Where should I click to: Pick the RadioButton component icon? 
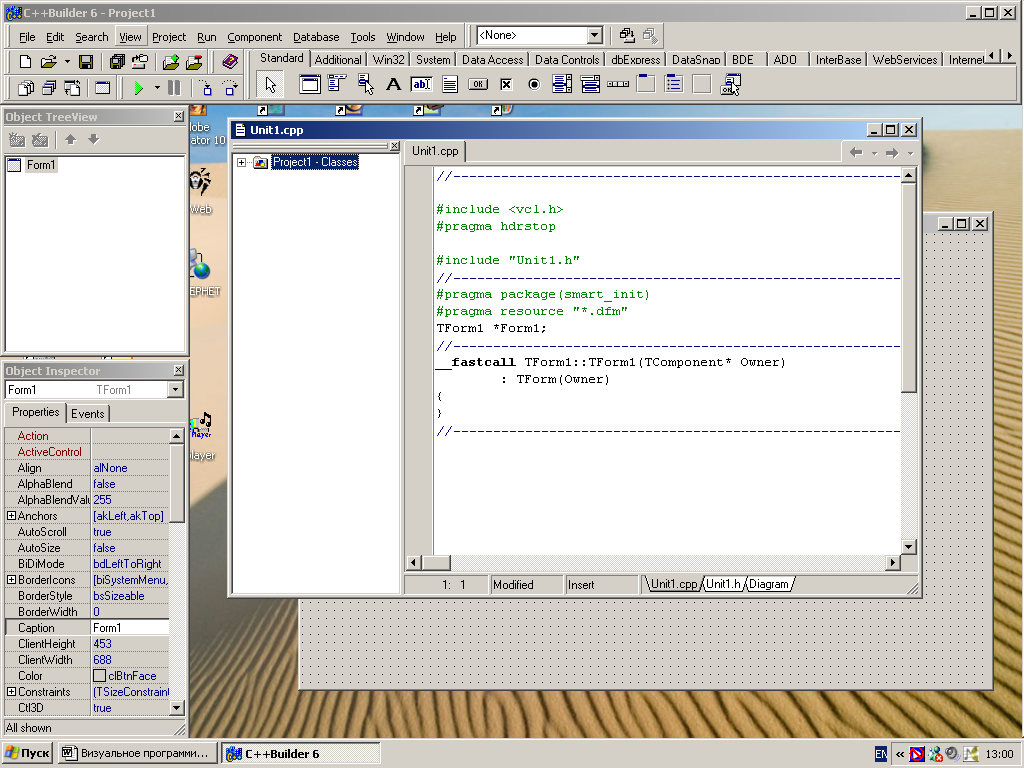coord(534,84)
